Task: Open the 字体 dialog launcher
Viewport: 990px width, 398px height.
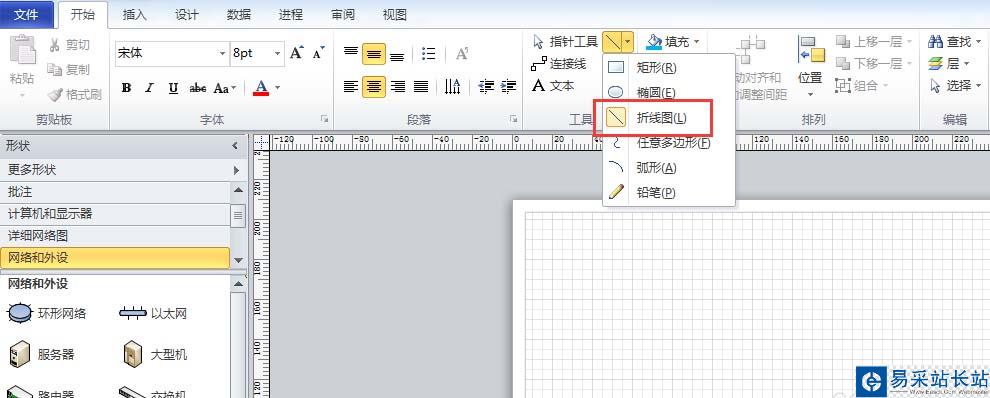Action: (324, 119)
